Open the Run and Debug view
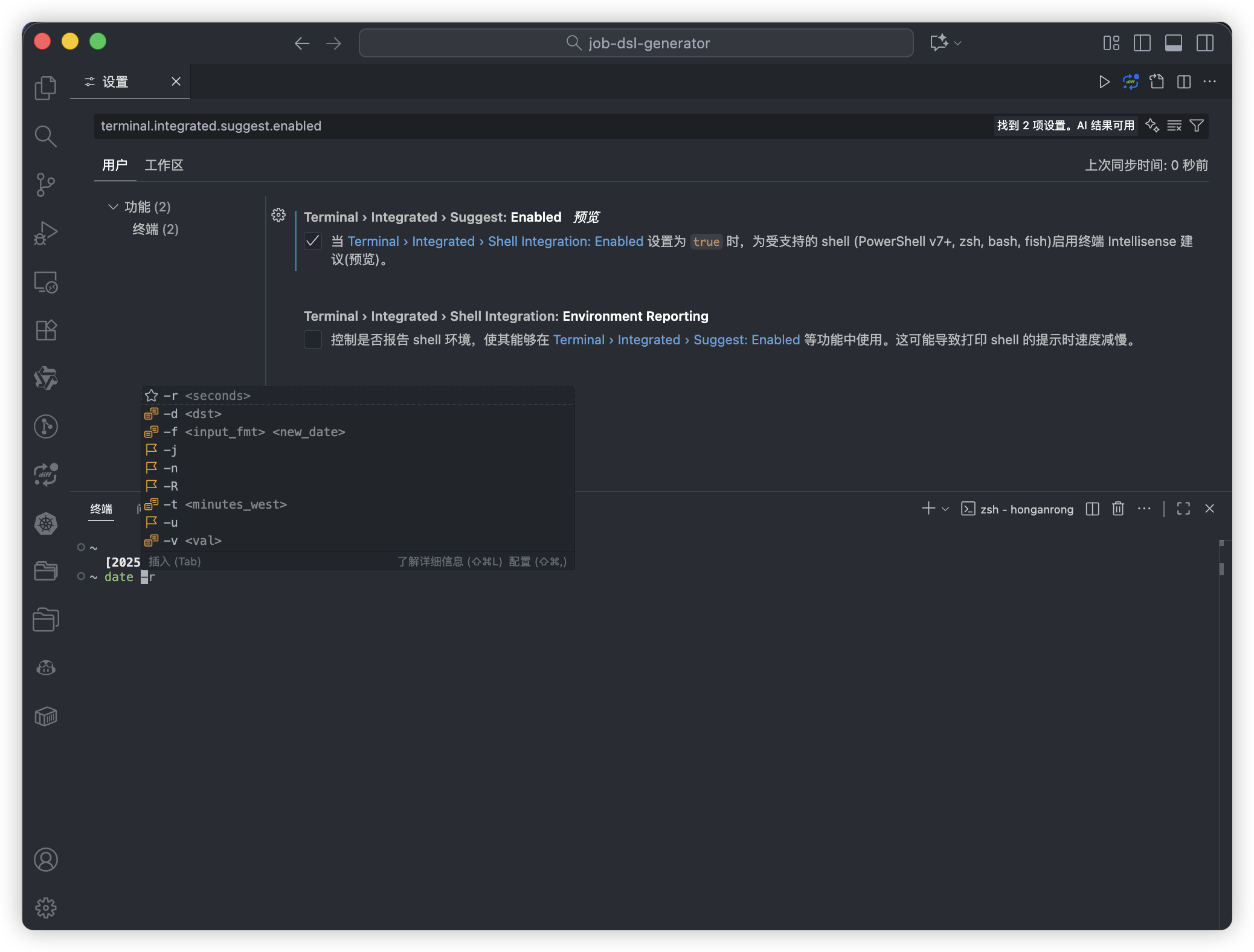The height and width of the screenshot is (952, 1254). point(45,232)
